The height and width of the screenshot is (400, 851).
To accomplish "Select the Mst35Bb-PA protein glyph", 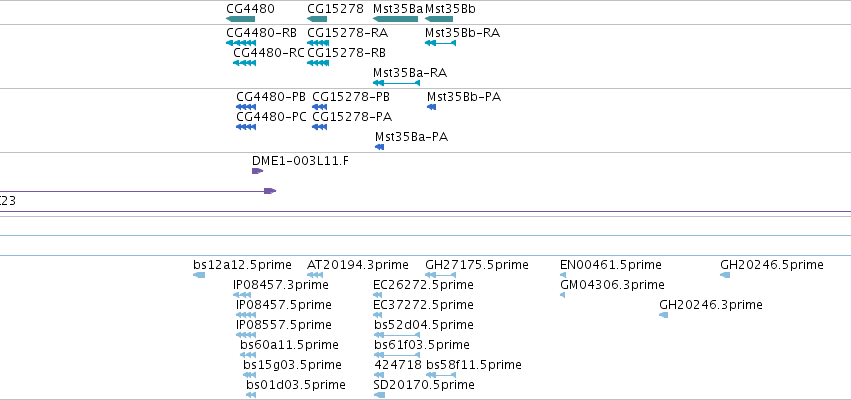I will pyautogui.click(x=431, y=107).
